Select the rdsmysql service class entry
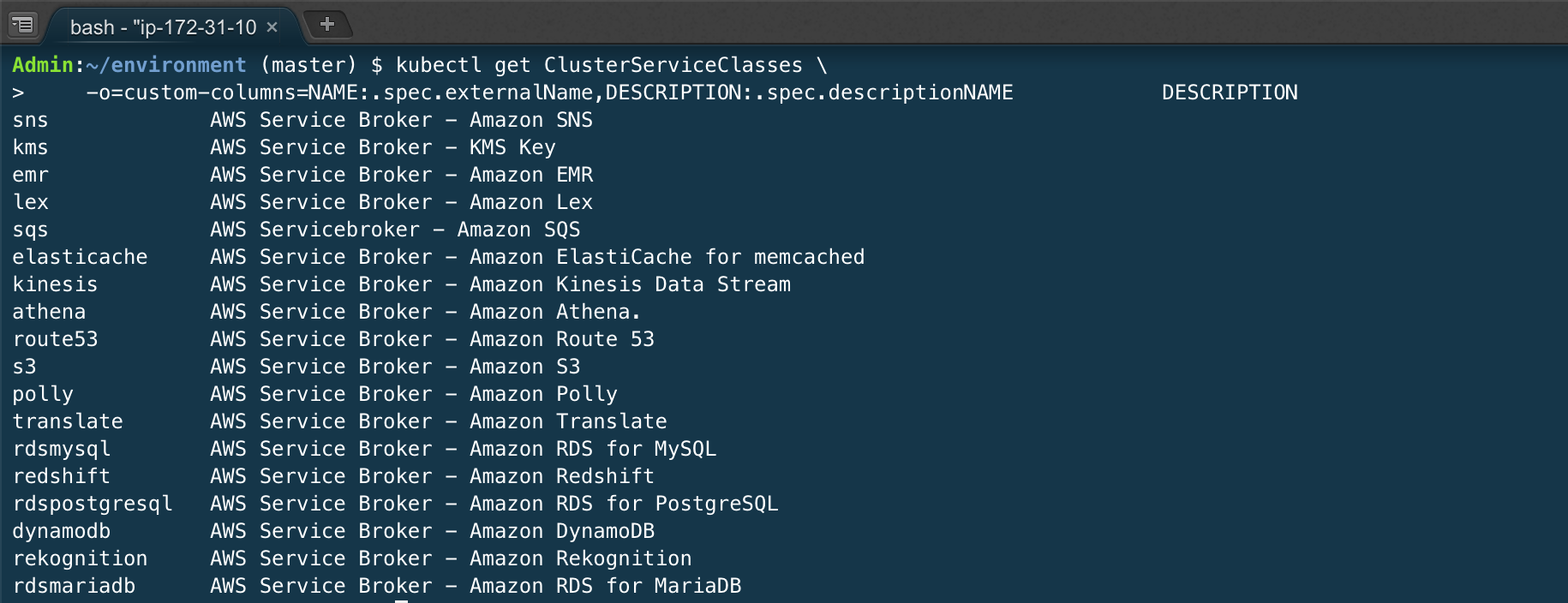This screenshot has width=1568, height=603. tap(61, 448)
